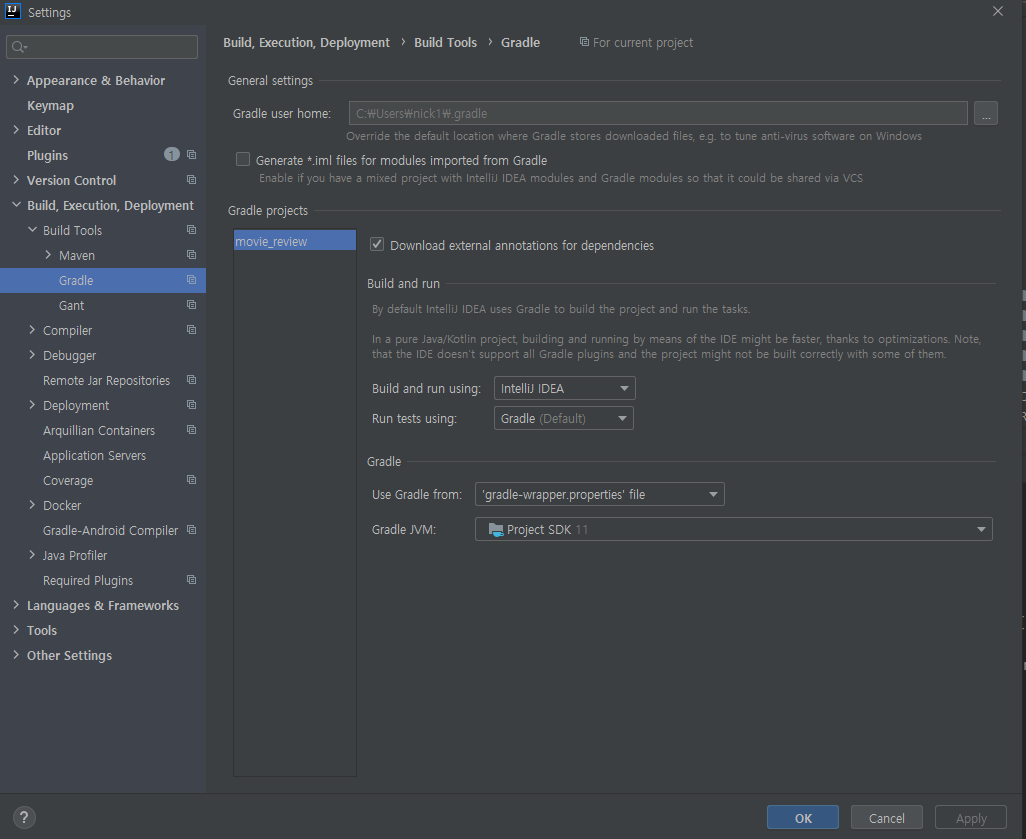
Task: Click project-level icon beside Deployment
Action: 191,404
